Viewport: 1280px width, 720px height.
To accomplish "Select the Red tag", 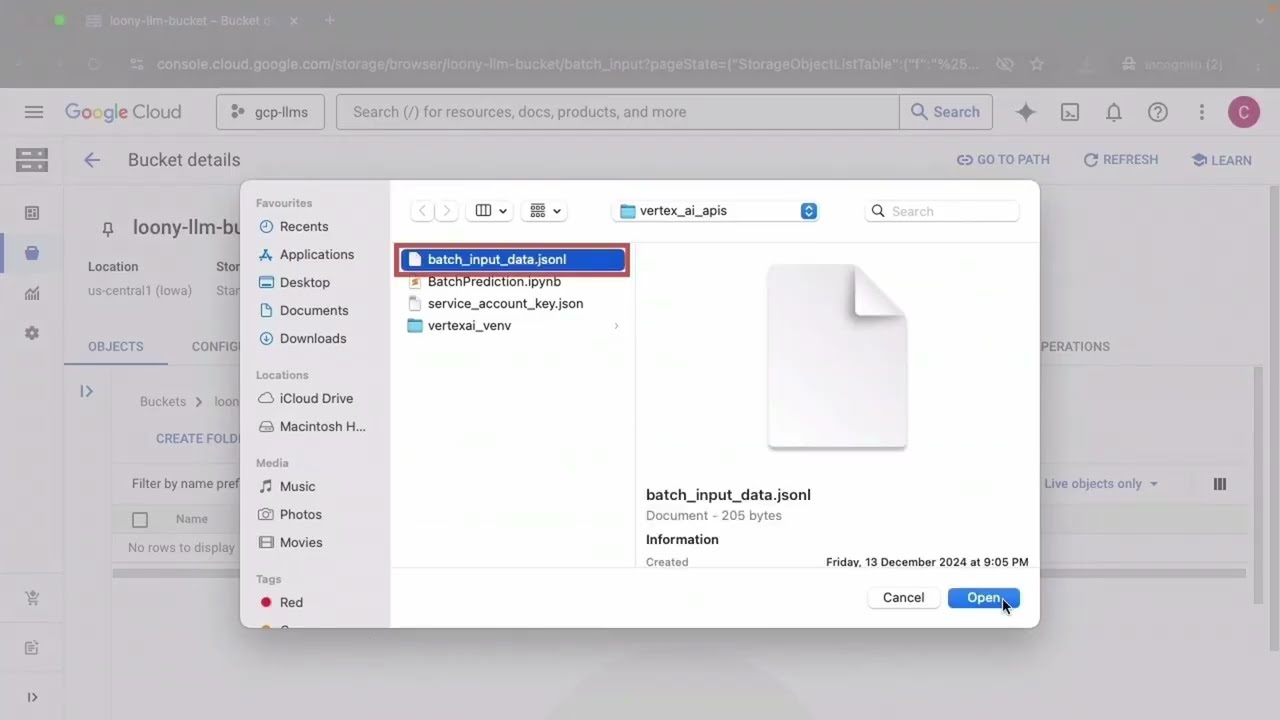I will point(291,603).
